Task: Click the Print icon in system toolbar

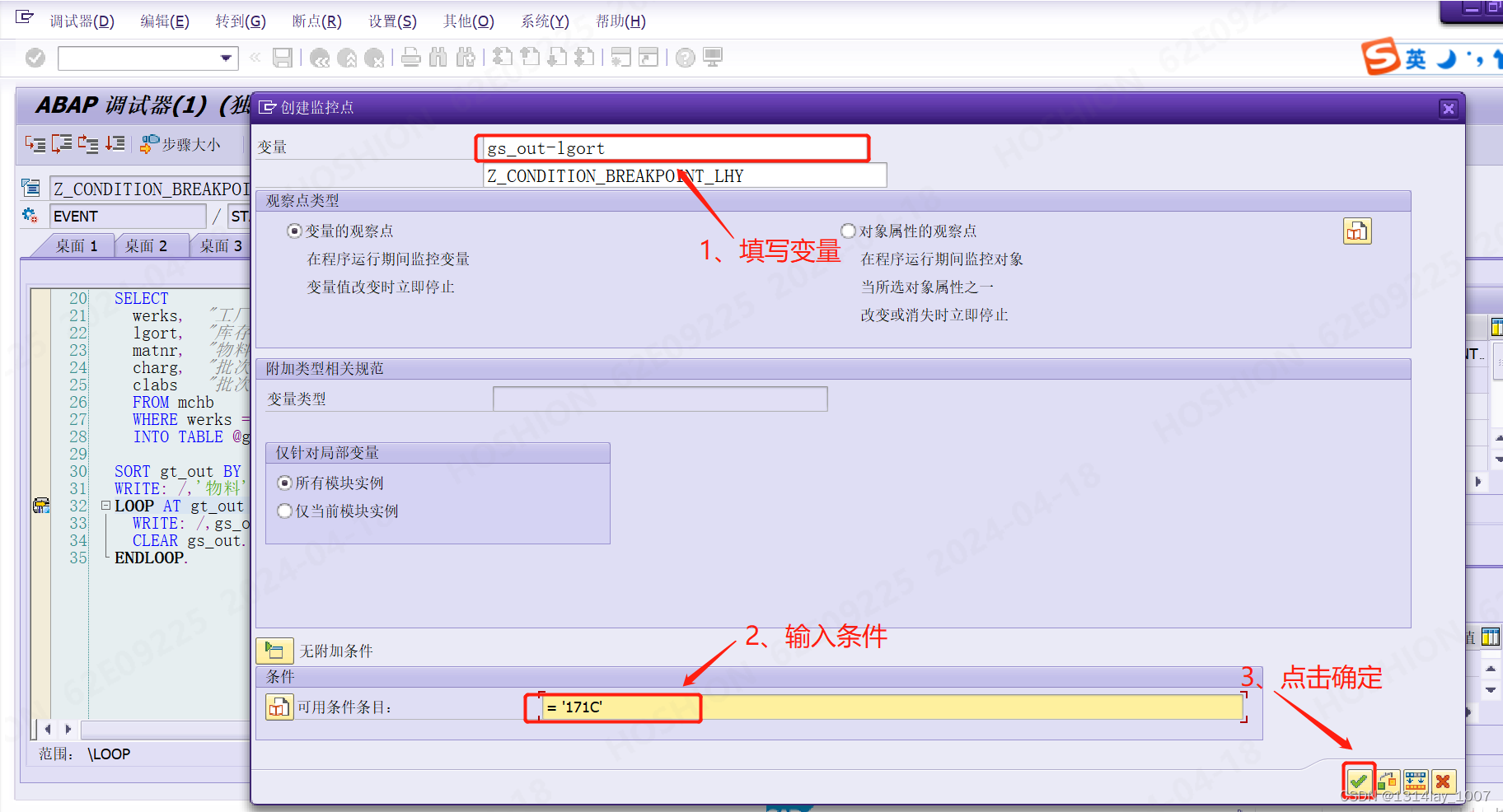Action: tap(411, 57)
